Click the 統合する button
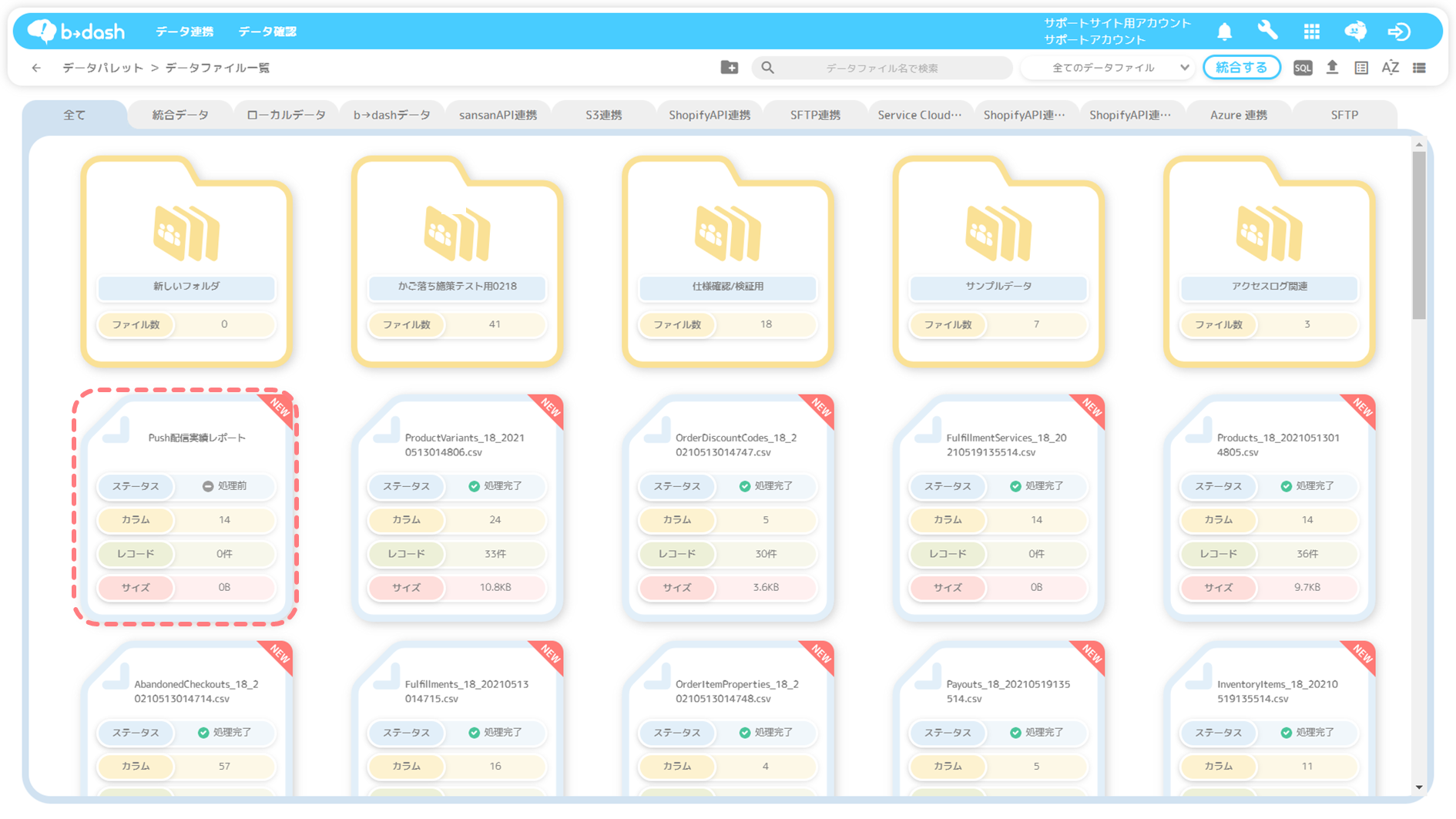Viewport: 1456px width, 819px height. [x=1241, y=68]
